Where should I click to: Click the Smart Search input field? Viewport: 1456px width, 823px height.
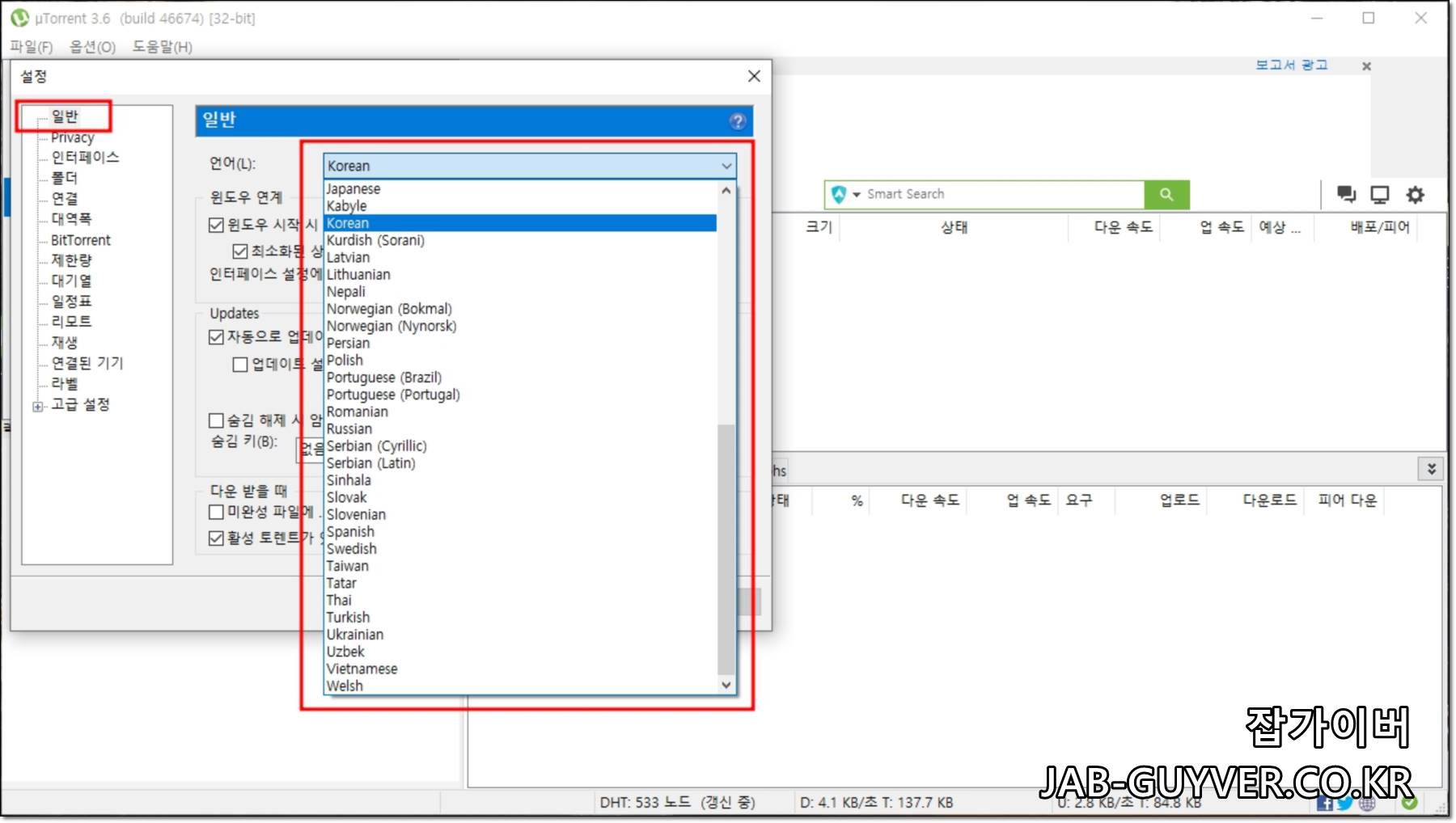(1003, 194)
